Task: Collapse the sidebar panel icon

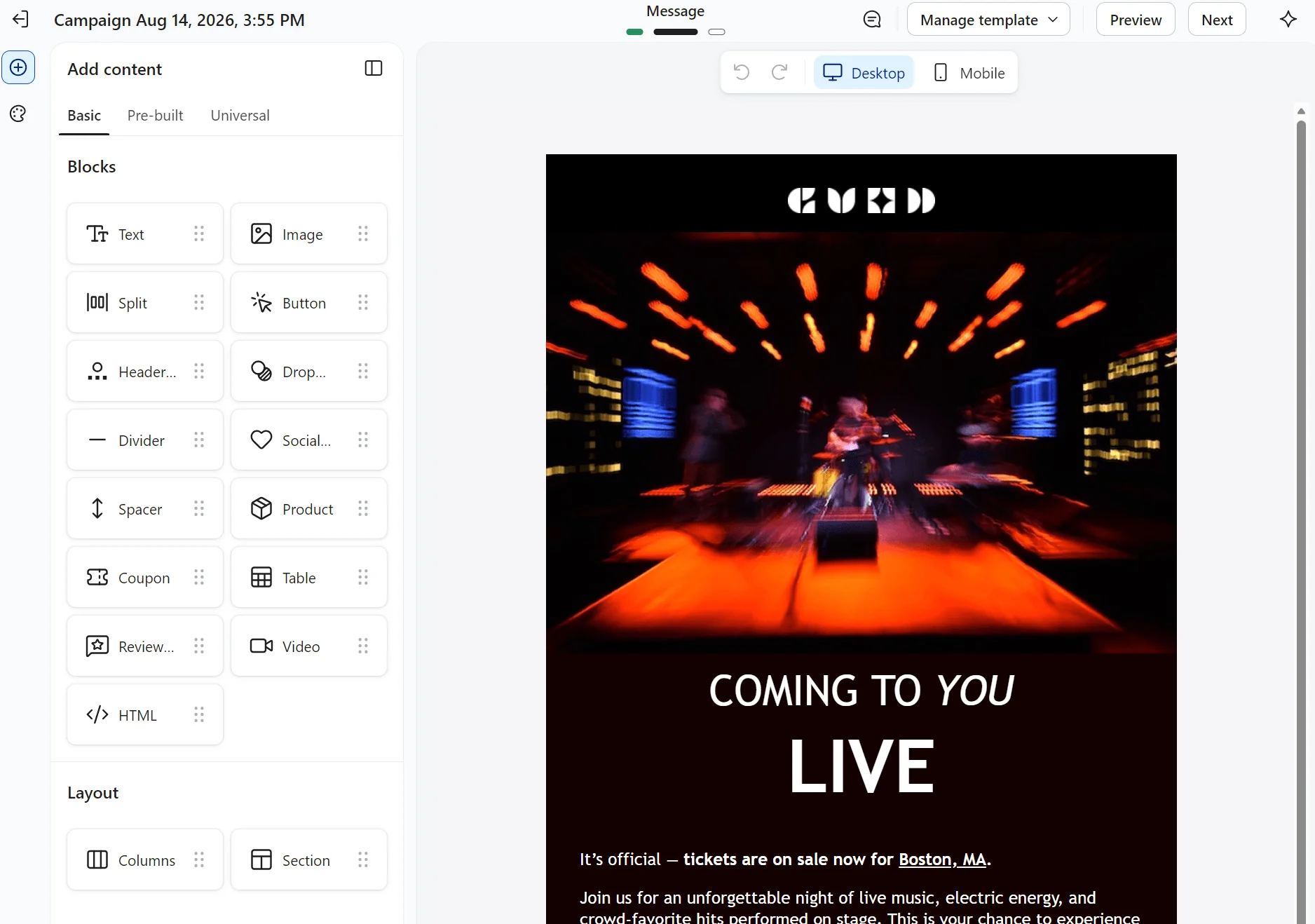Action: [374, 68]
